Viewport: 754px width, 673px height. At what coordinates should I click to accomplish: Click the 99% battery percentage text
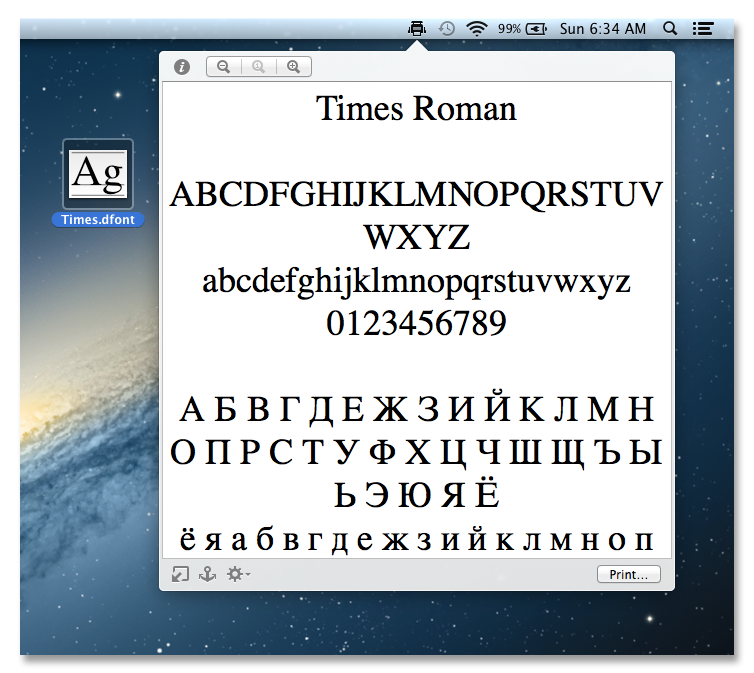pyautogui.click(x=509, y=29)
